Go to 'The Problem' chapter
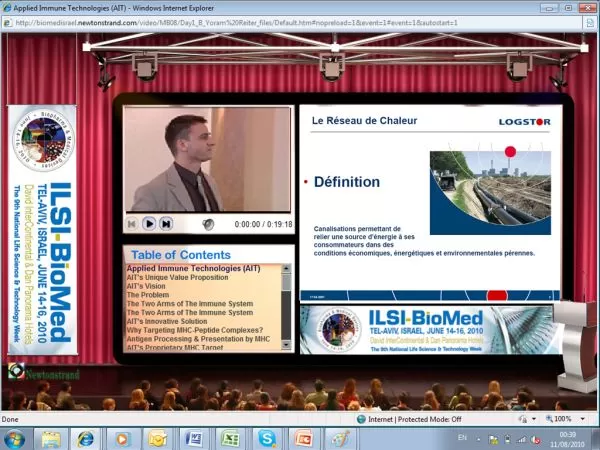 [x=148, y=295]
